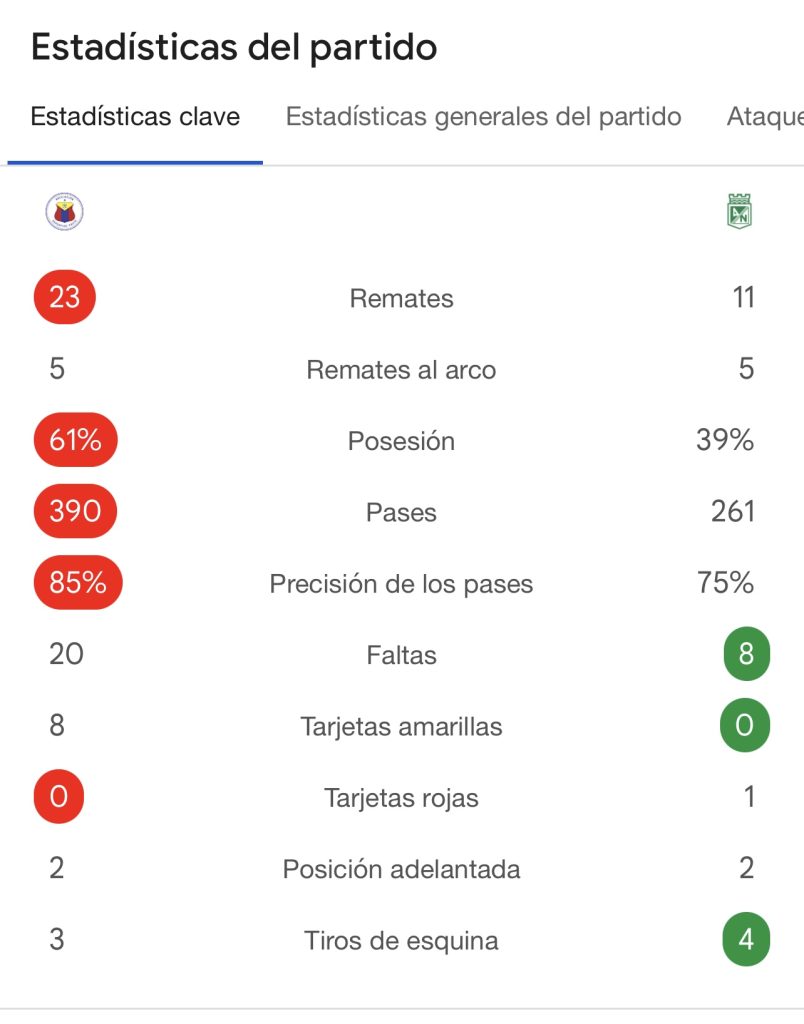
Task: Click the home team crest icon
Action: tap(65, 211)
